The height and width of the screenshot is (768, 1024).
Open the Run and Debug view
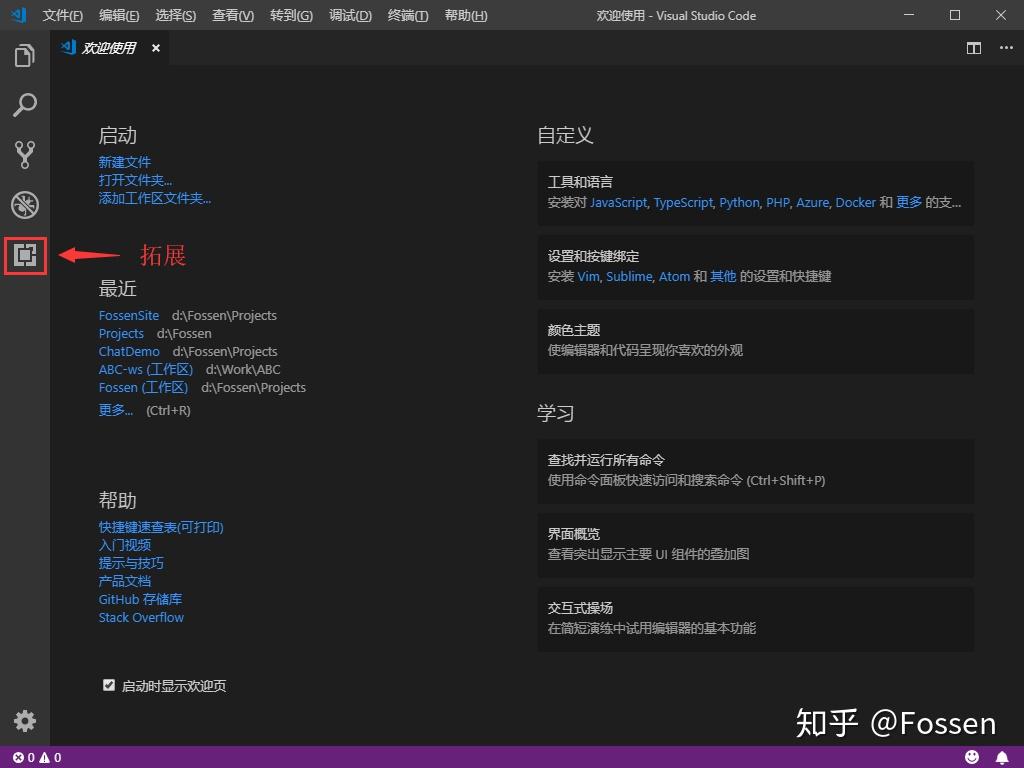click(25, 205)
